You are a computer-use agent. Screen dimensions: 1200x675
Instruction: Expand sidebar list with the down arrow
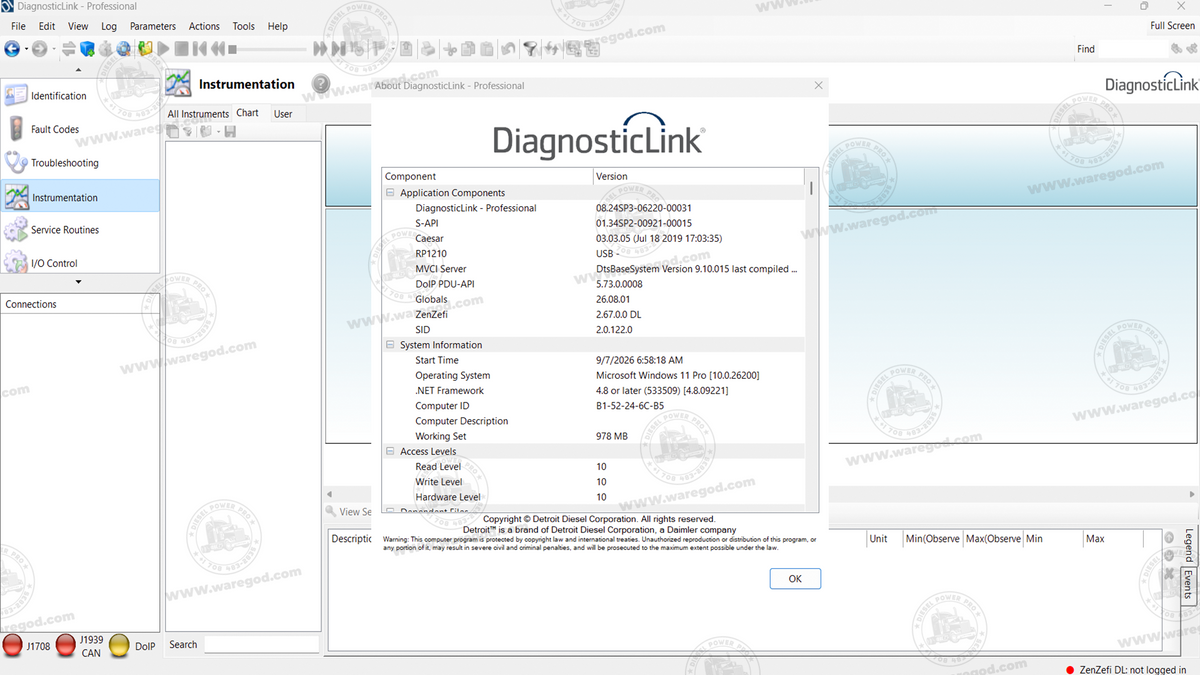tap(79, 282)
